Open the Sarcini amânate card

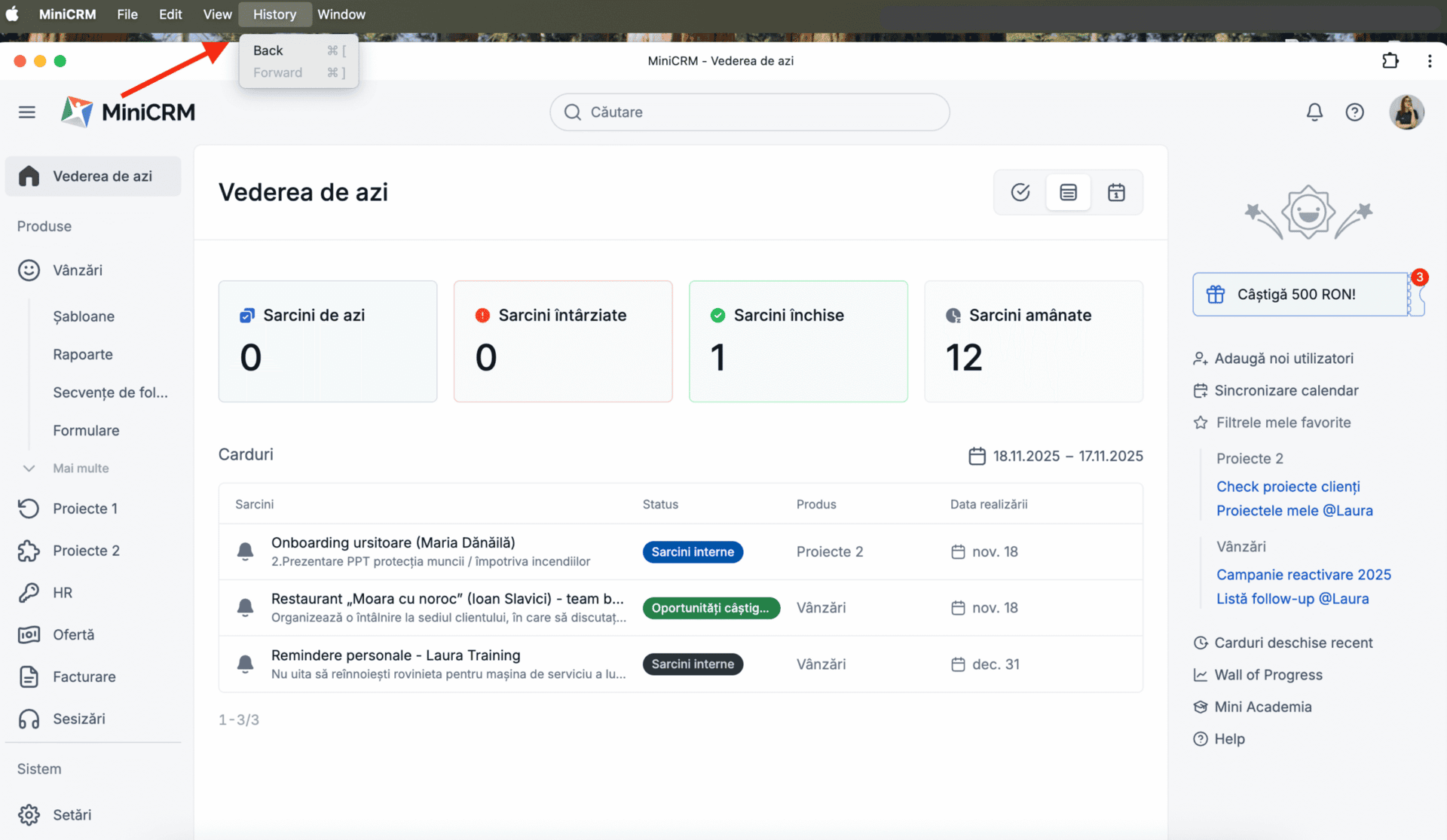point(1032,341)
